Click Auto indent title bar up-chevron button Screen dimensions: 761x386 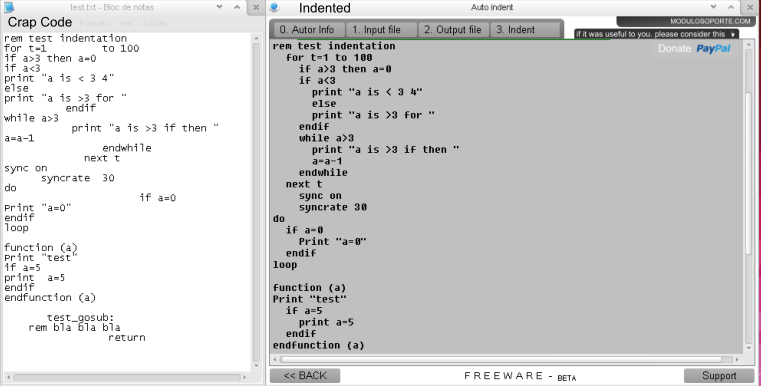click(731, 7)
